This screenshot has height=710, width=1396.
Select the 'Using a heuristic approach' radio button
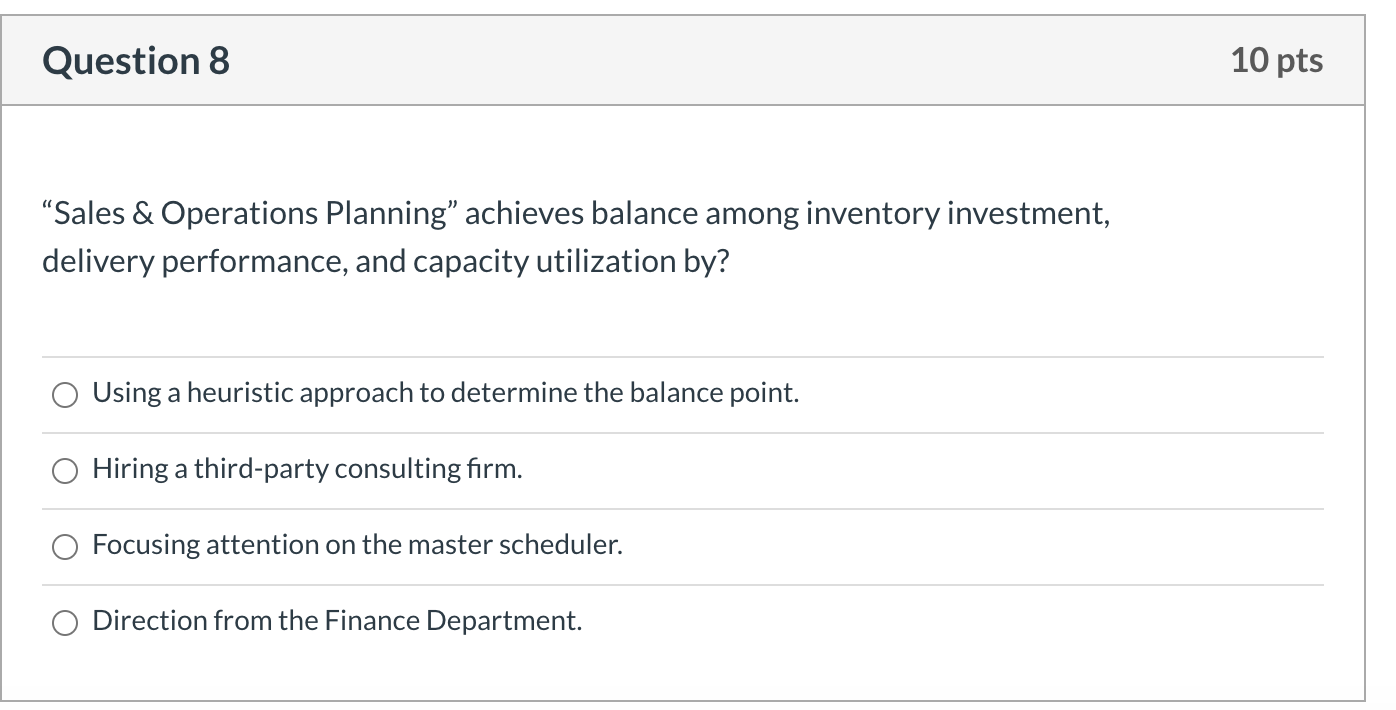(65, 395)
